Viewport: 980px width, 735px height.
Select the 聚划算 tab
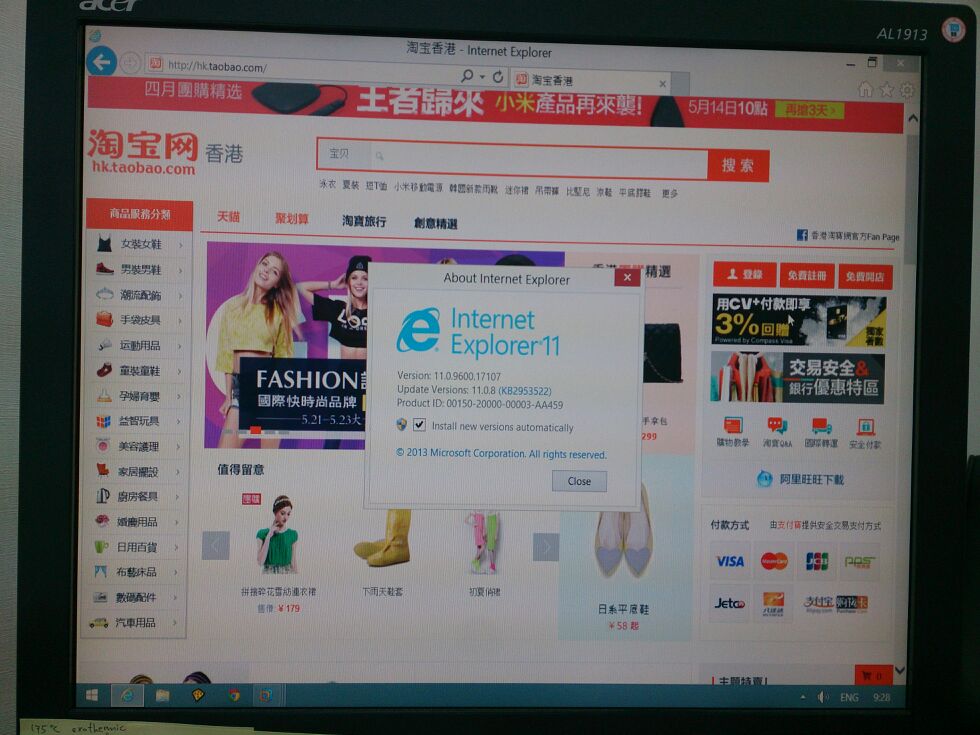(292, 218)
